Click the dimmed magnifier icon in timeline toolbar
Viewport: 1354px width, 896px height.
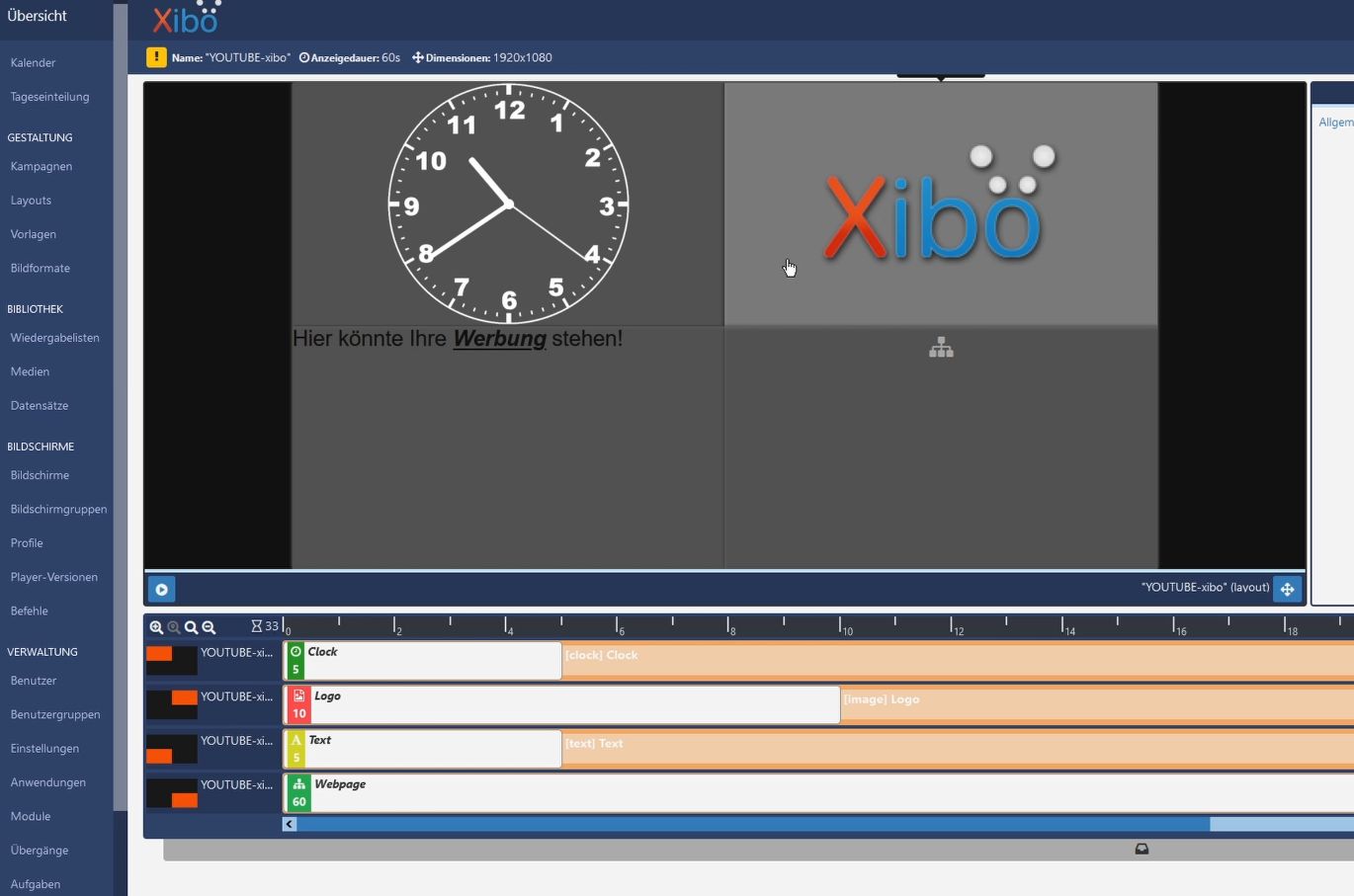[174, 627]
